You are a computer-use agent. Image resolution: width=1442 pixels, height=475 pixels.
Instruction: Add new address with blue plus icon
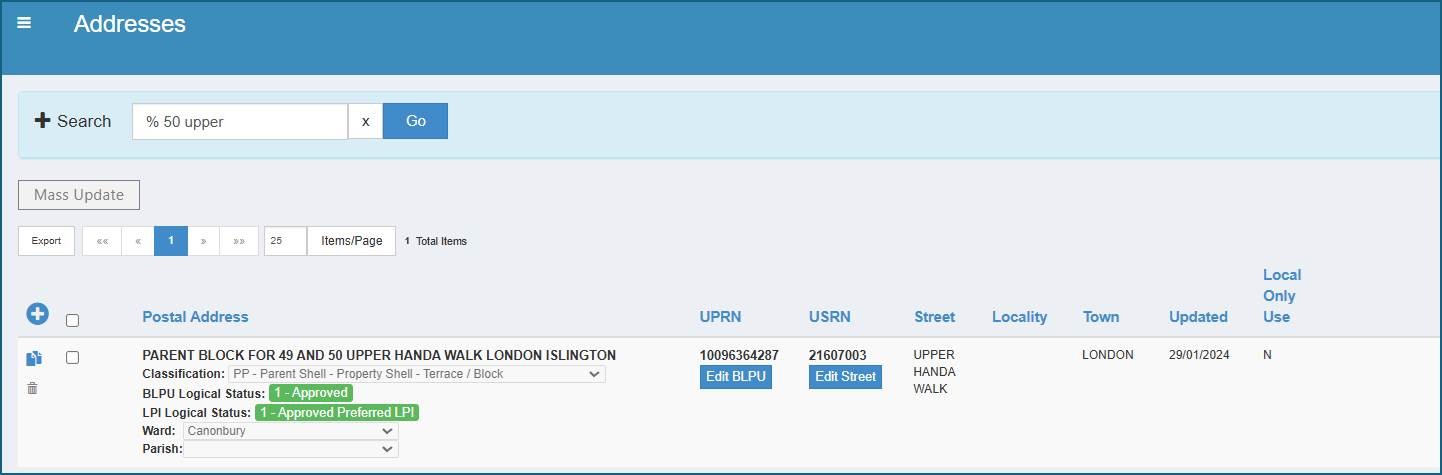(x=37, y=314)
